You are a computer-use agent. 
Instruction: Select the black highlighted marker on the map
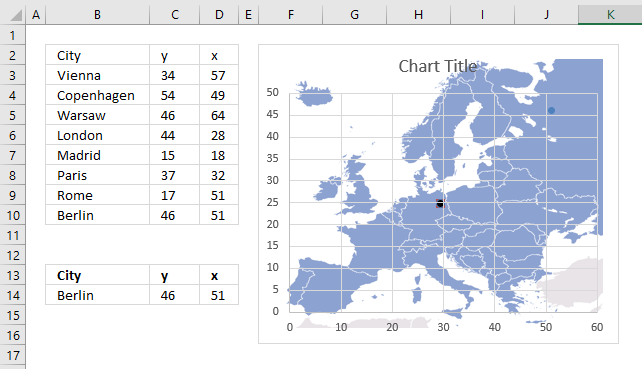440,203
